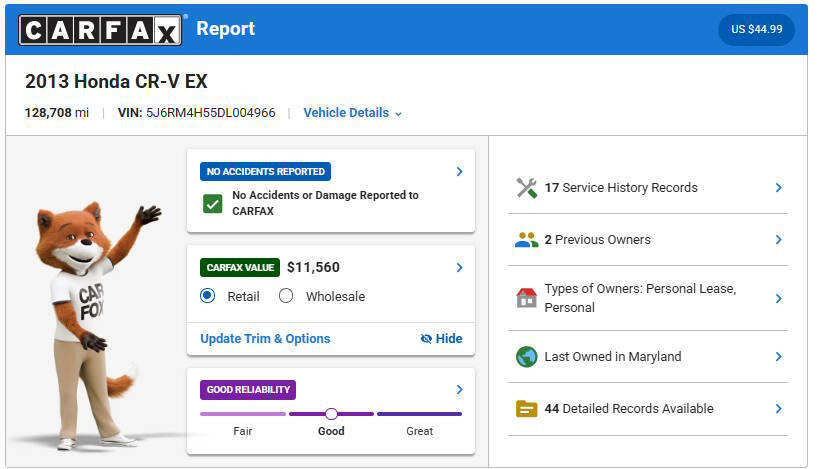Click the CARFAX logo in header

[101, 30]
